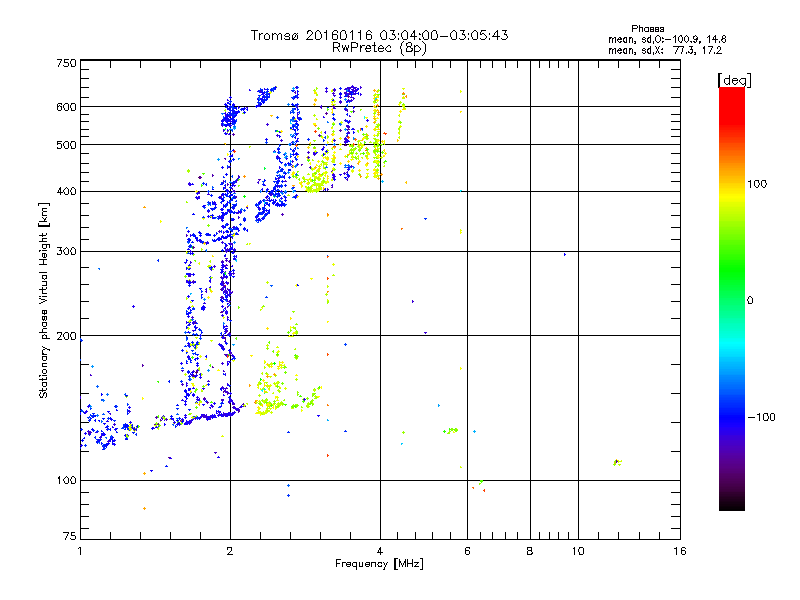Select the '400' height tick label
The image size is (800, 600).
66,192
